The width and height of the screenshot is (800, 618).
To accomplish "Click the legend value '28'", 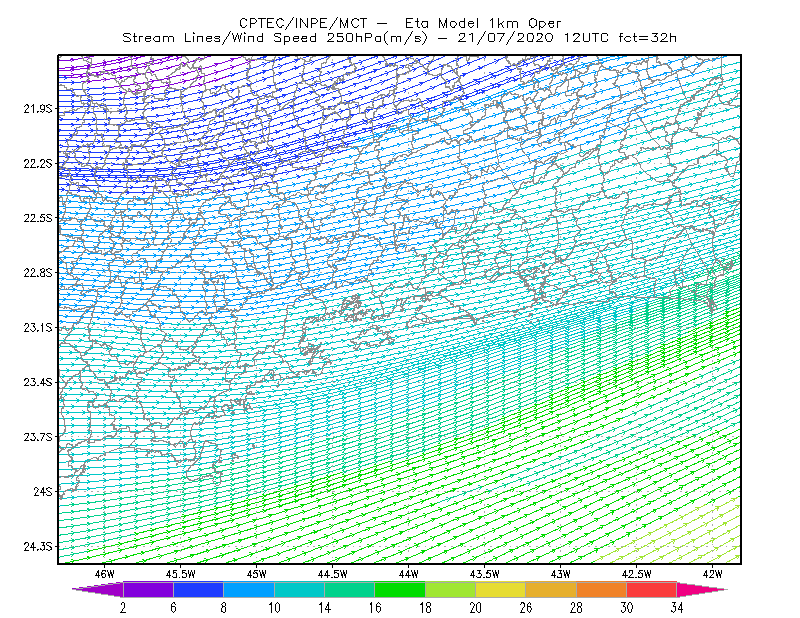I will (x=576, y=608).
